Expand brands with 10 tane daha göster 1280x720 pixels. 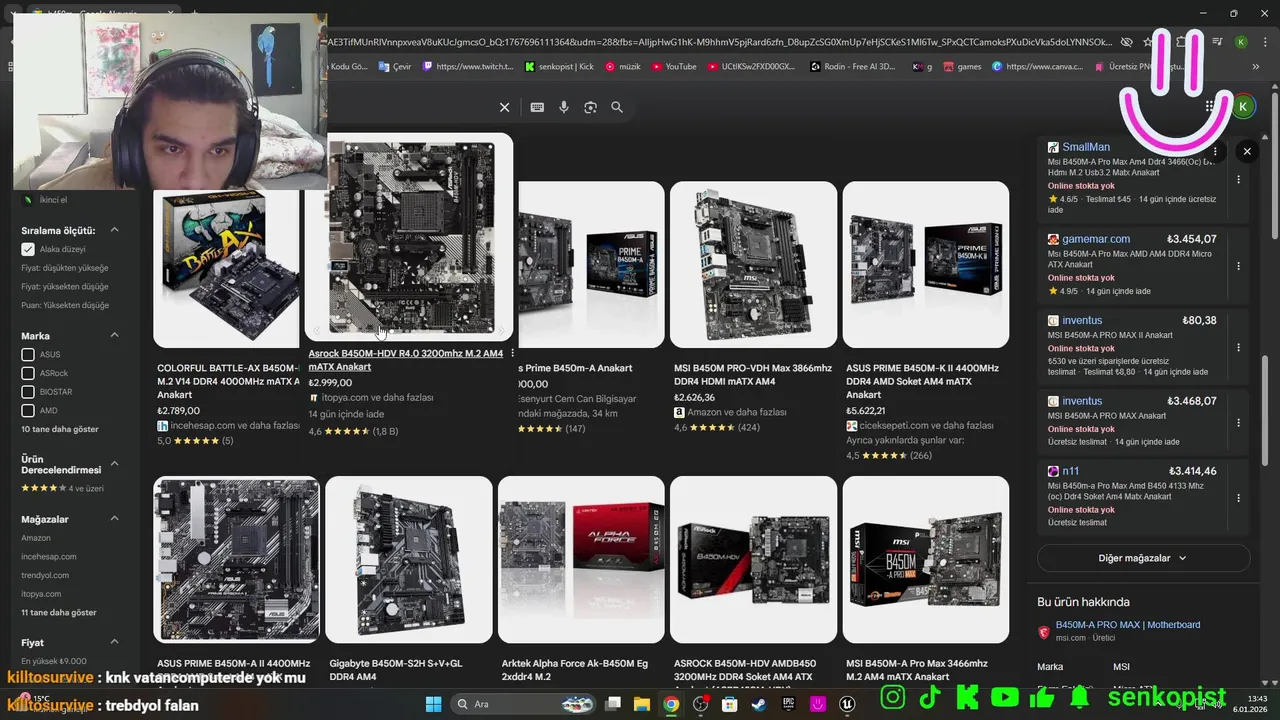[x=60, y=429]
